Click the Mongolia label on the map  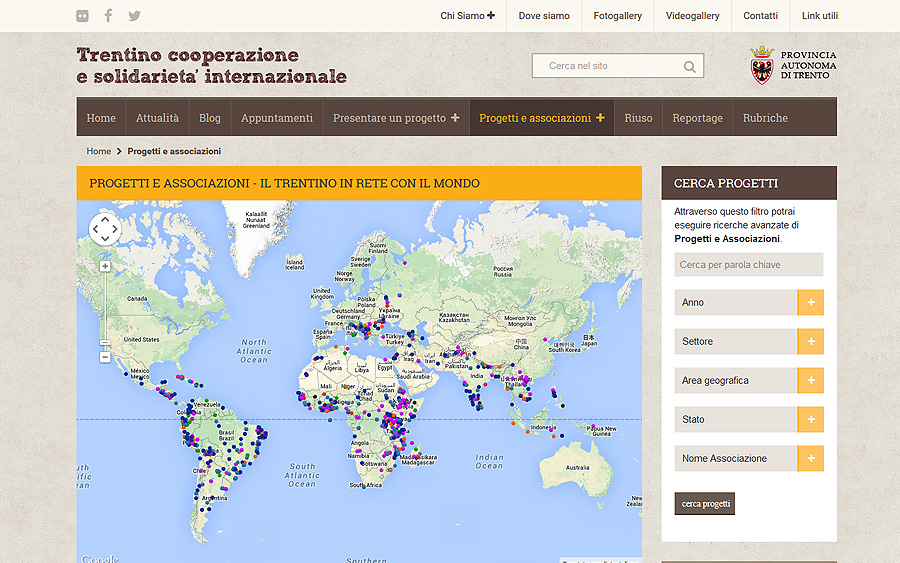[x=520, y=321]
